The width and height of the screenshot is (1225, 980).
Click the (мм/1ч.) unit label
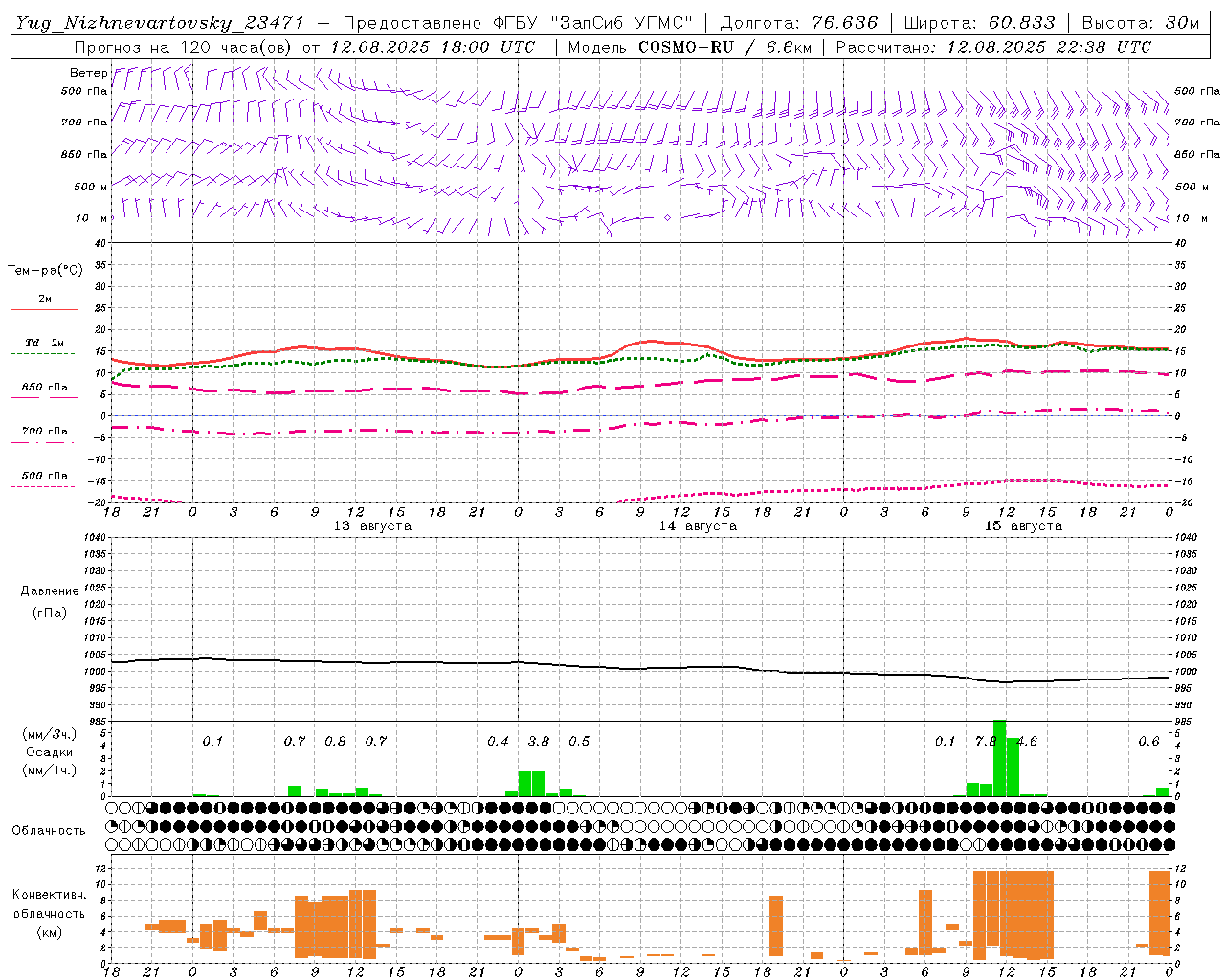click(x=49, y=770)
